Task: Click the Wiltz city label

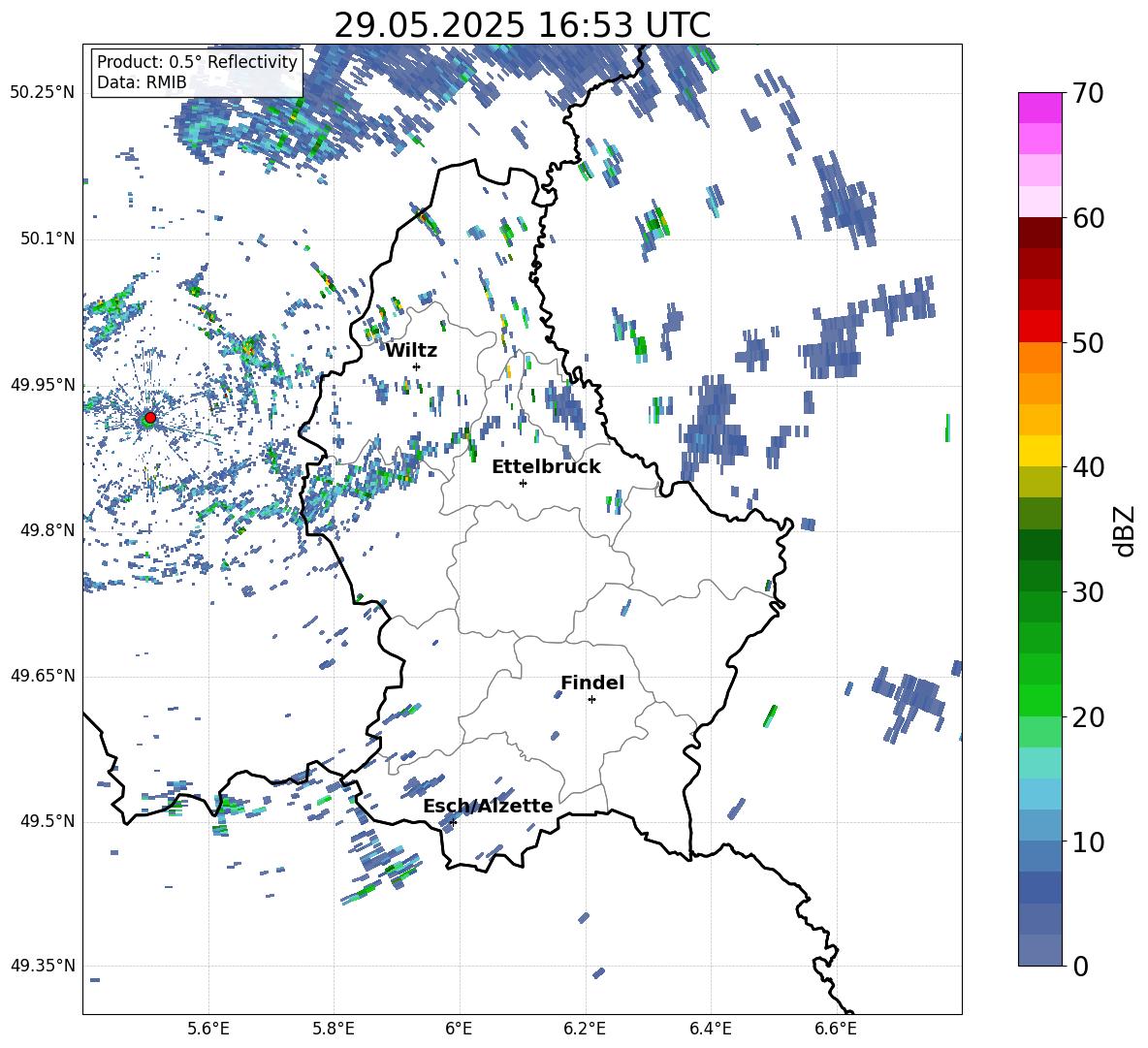Action: (x=411, y=351)
